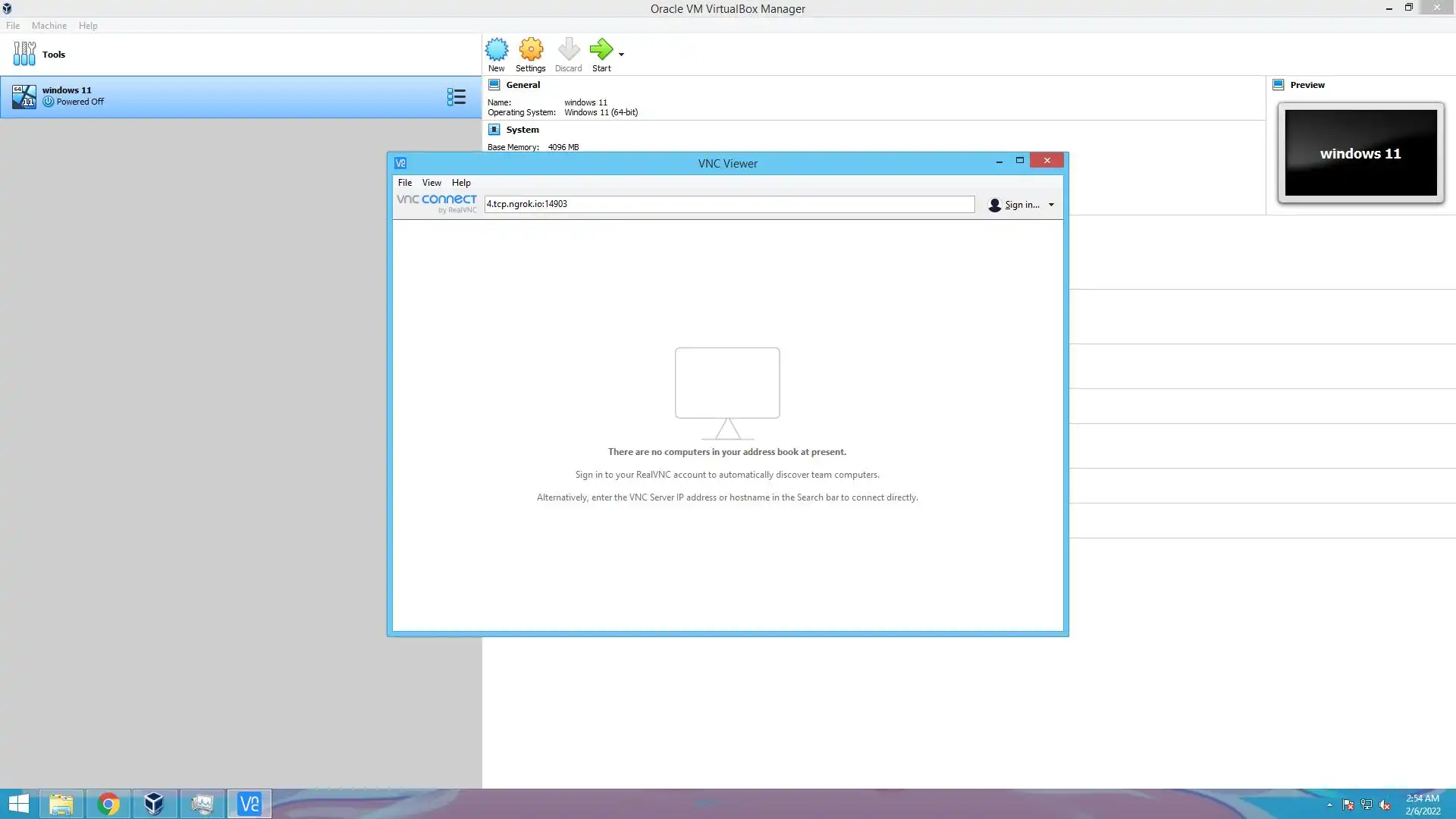This screenshot has width=1456, height=819.
Task: Expand the Sign in dropdown arrow
Action: (1051, 205)
